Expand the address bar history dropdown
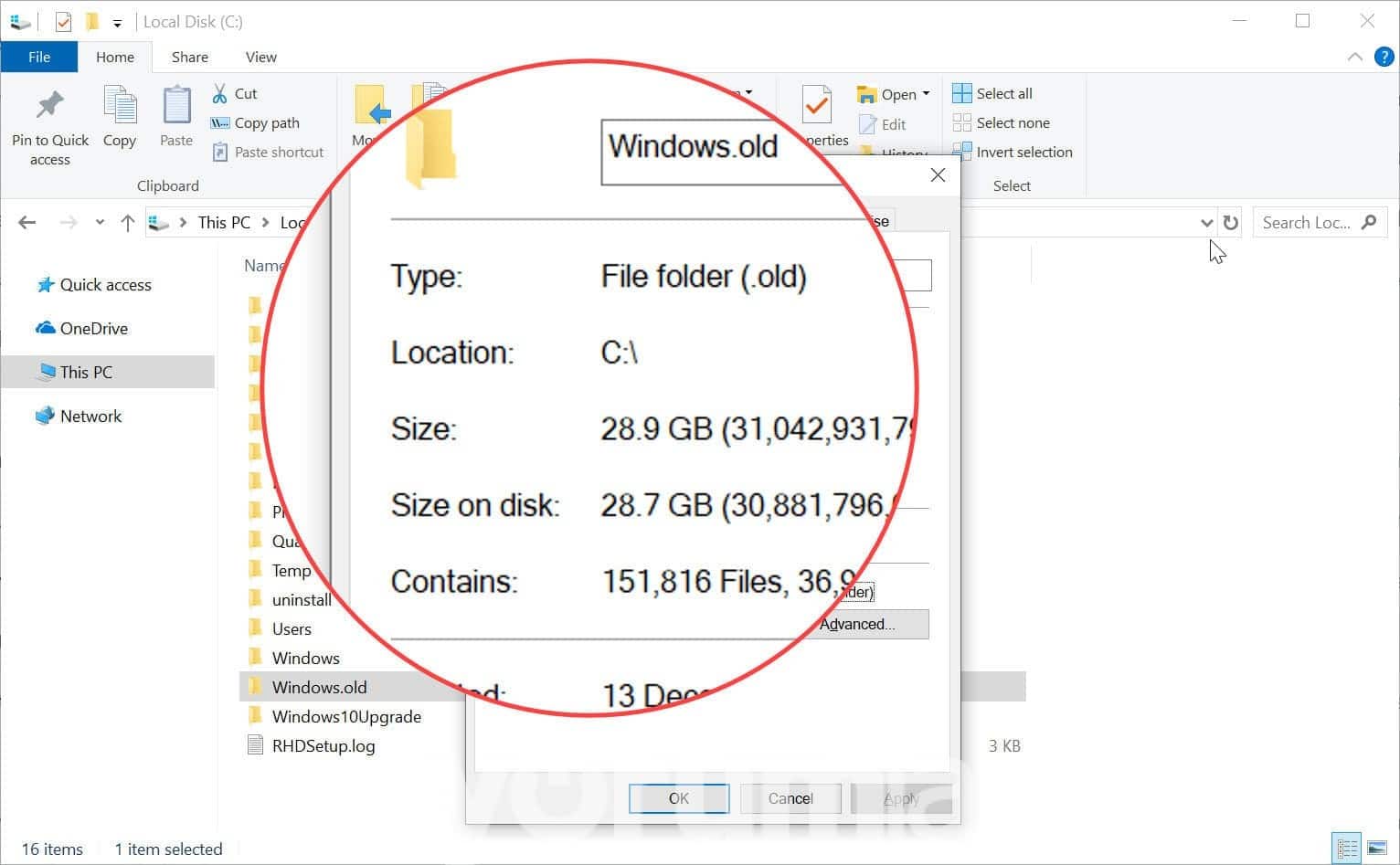 [x=1206, y=222]
